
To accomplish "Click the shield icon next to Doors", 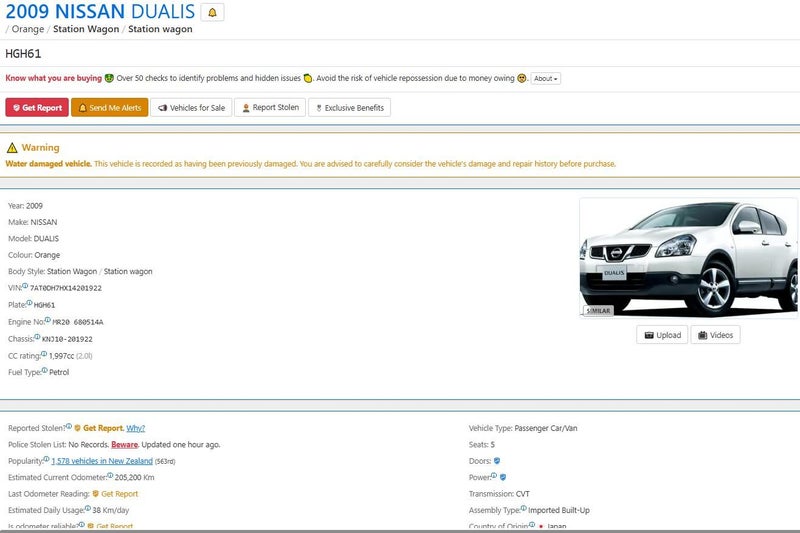I will coord(497,461).
